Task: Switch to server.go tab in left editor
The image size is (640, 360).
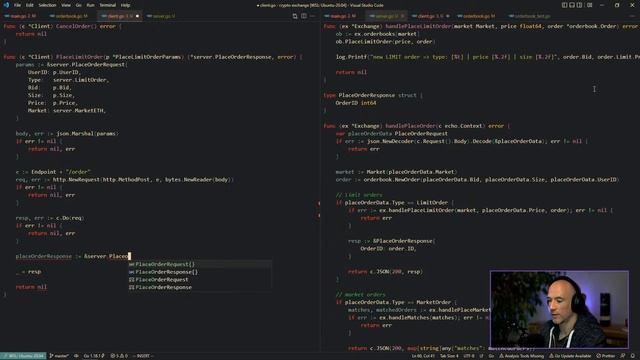Action: [162, 16]
